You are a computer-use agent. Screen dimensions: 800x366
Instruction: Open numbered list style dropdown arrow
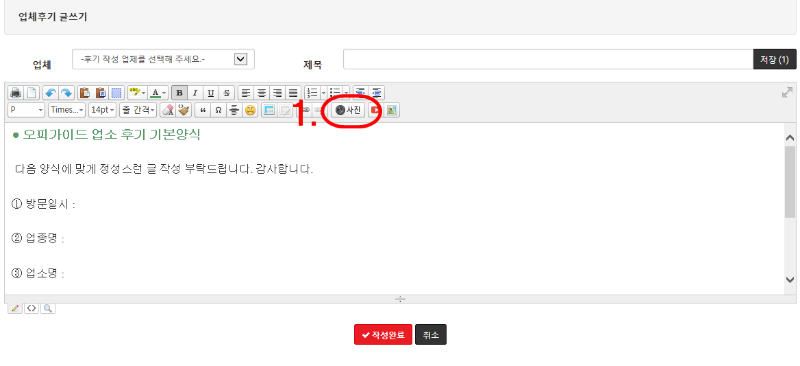click(x=323, y=93)
